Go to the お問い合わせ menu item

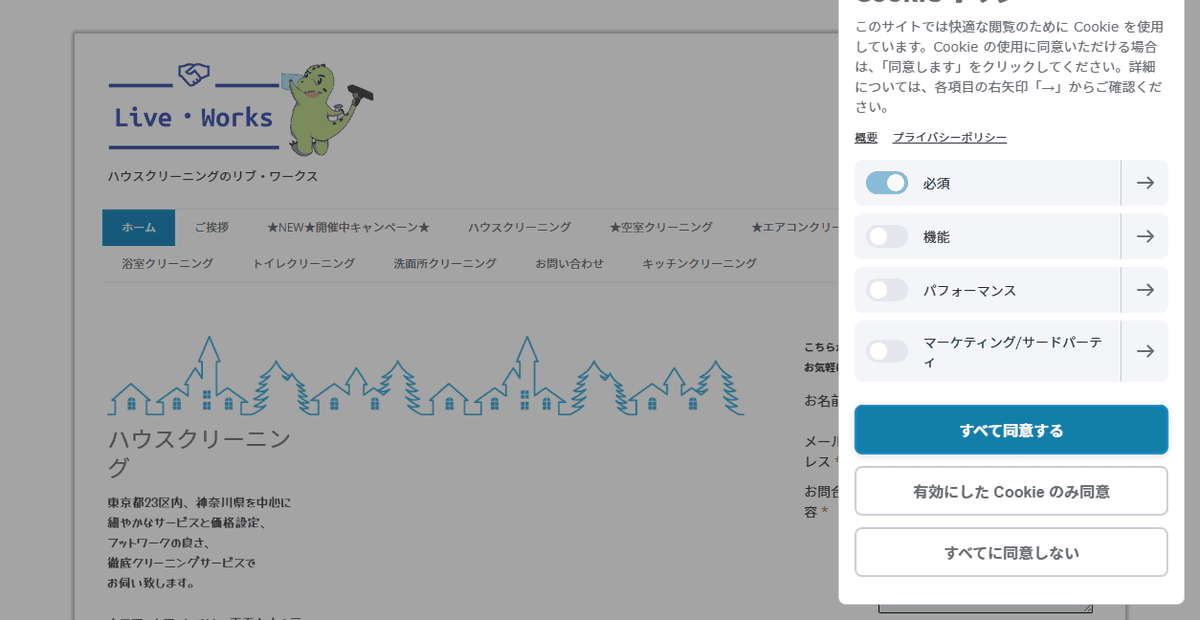[569, 264]
